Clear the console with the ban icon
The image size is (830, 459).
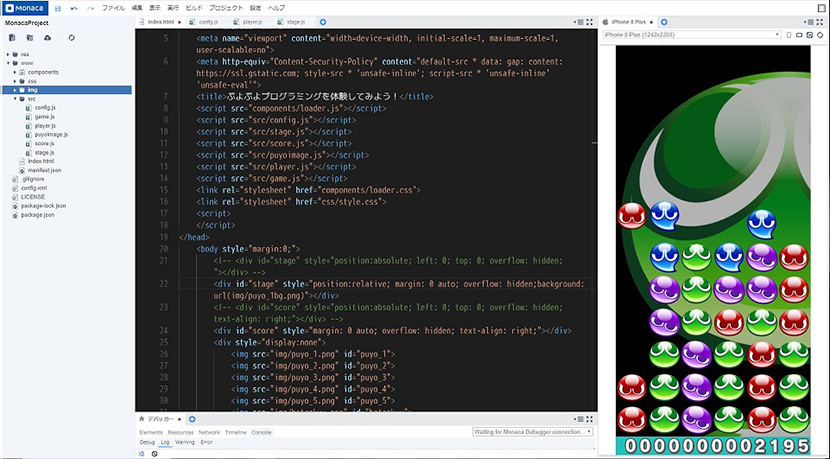155,454
